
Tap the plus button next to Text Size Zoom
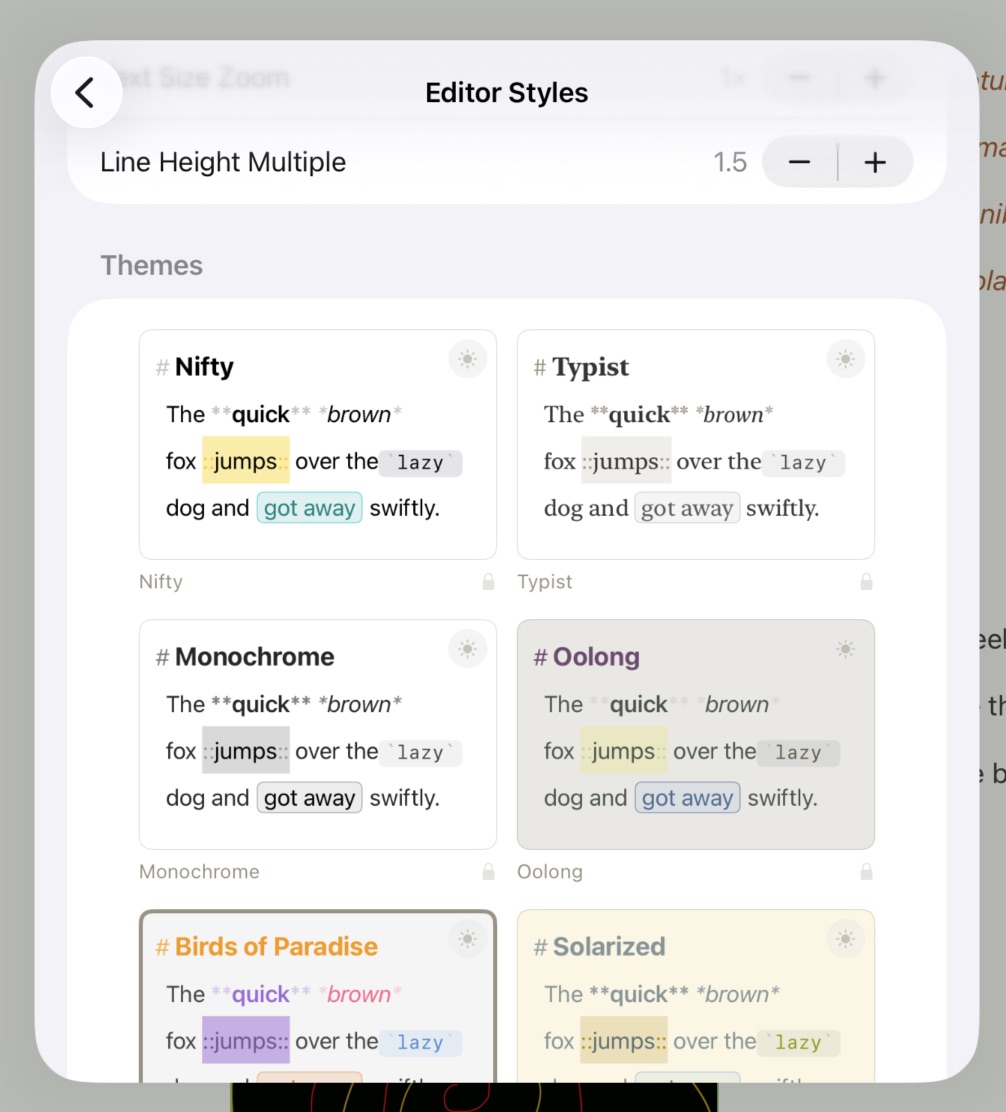pos(874,78)
